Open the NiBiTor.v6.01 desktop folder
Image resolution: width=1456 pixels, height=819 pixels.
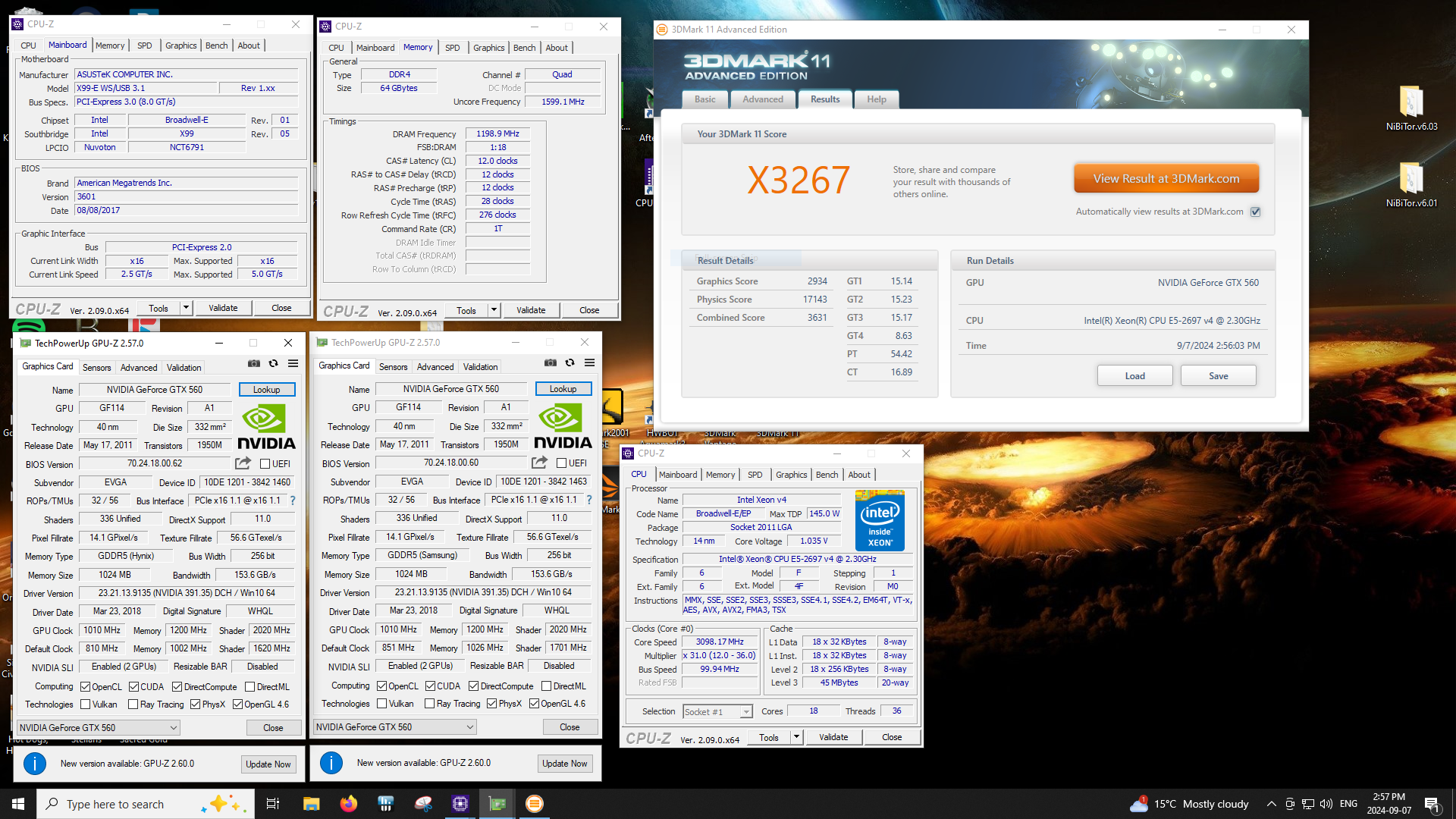[x=1411, y=185]
